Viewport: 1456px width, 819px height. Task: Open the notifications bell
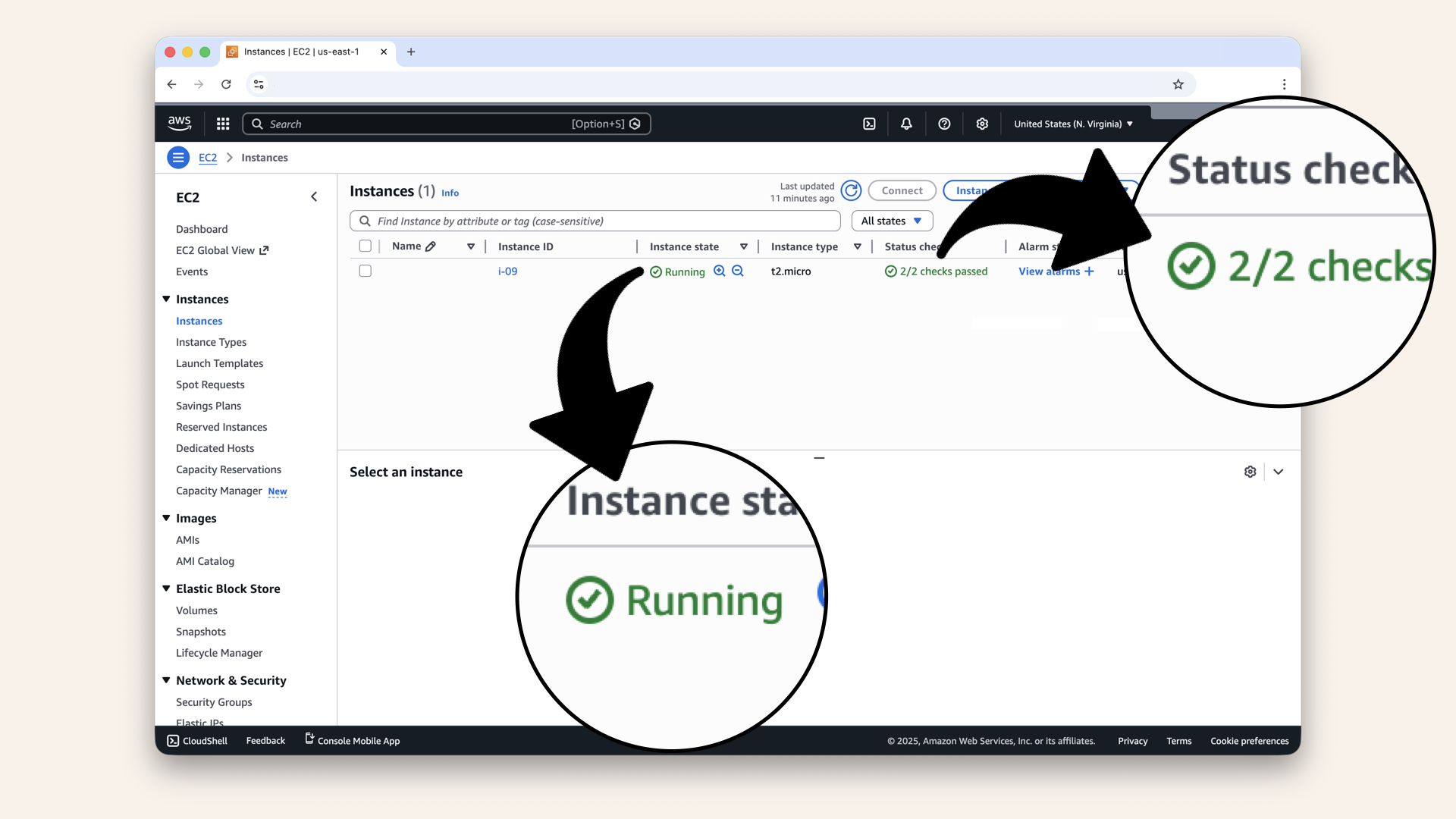tap(905, 124)
